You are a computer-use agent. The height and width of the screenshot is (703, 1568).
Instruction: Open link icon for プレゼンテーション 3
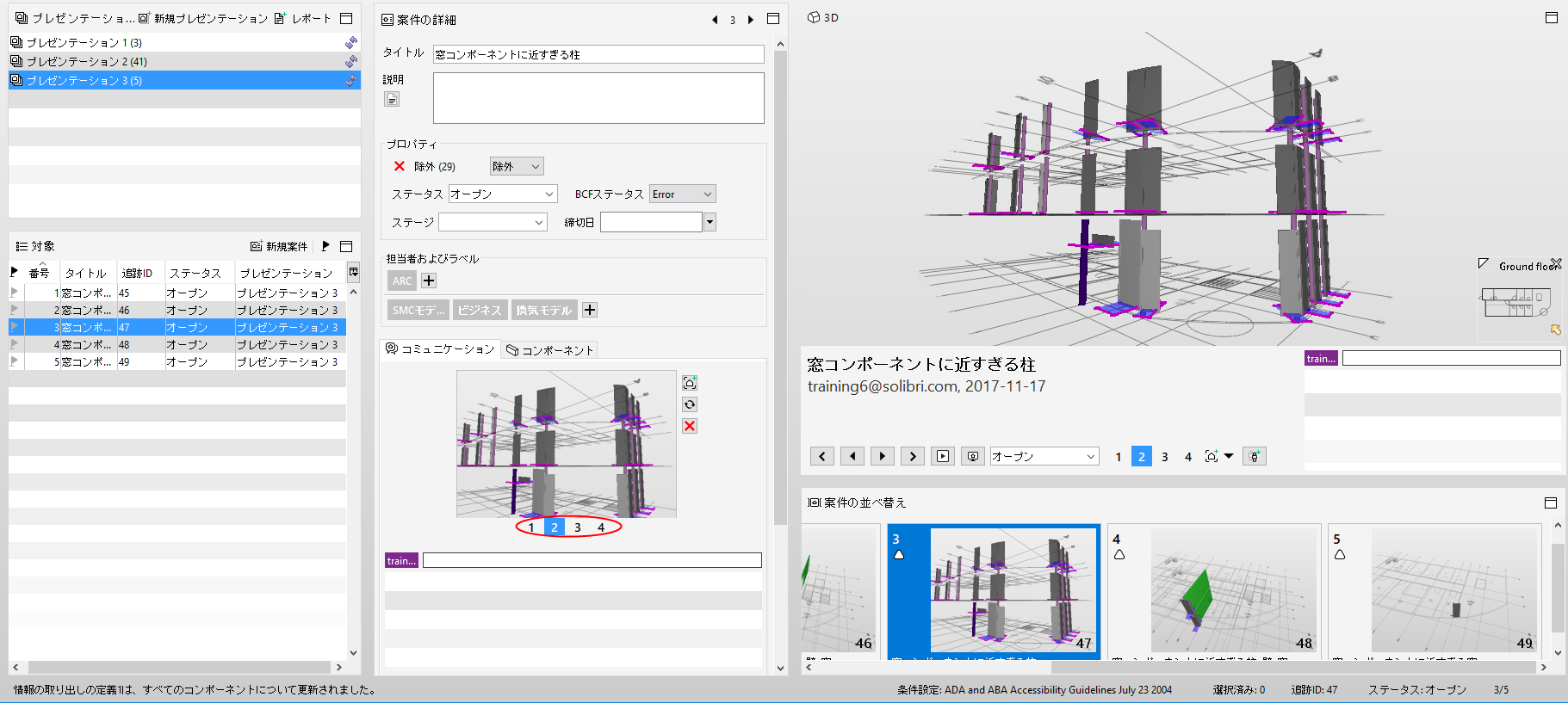351,80
